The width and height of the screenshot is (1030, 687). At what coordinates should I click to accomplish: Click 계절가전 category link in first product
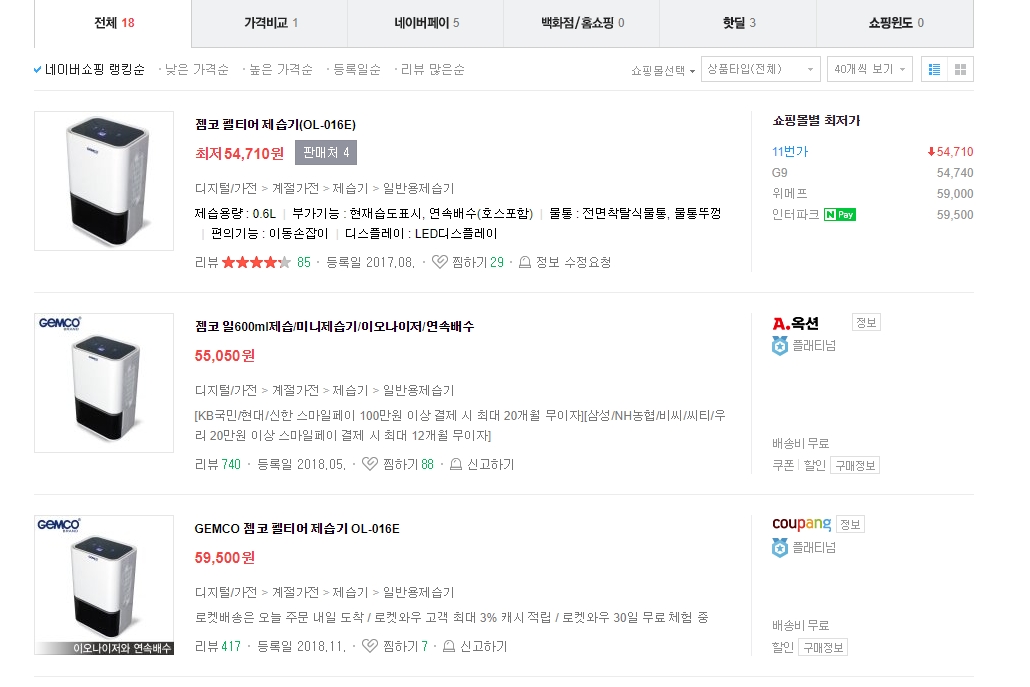pyautogui.click(x=295, y=188)
